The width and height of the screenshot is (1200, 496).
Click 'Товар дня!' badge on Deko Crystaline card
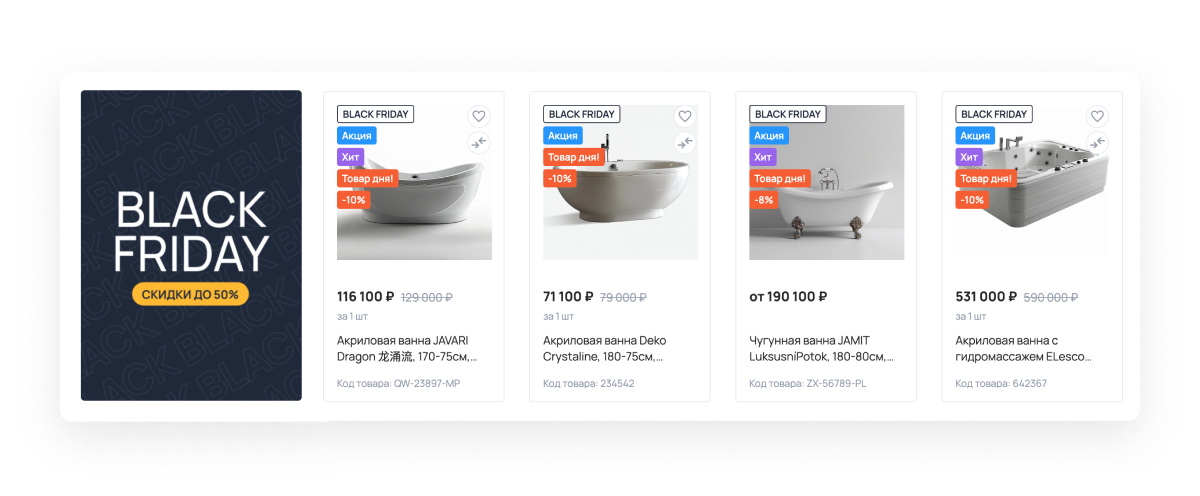click(x=574, y=157)
